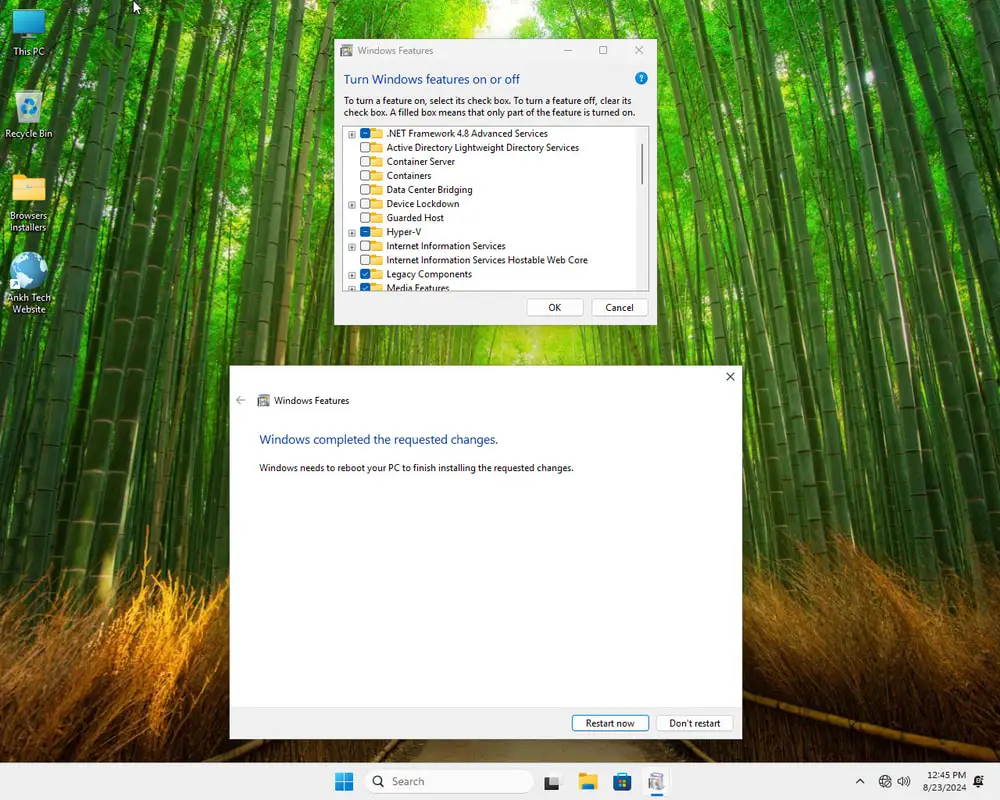Click the taskbar Search box

(448, 782)
